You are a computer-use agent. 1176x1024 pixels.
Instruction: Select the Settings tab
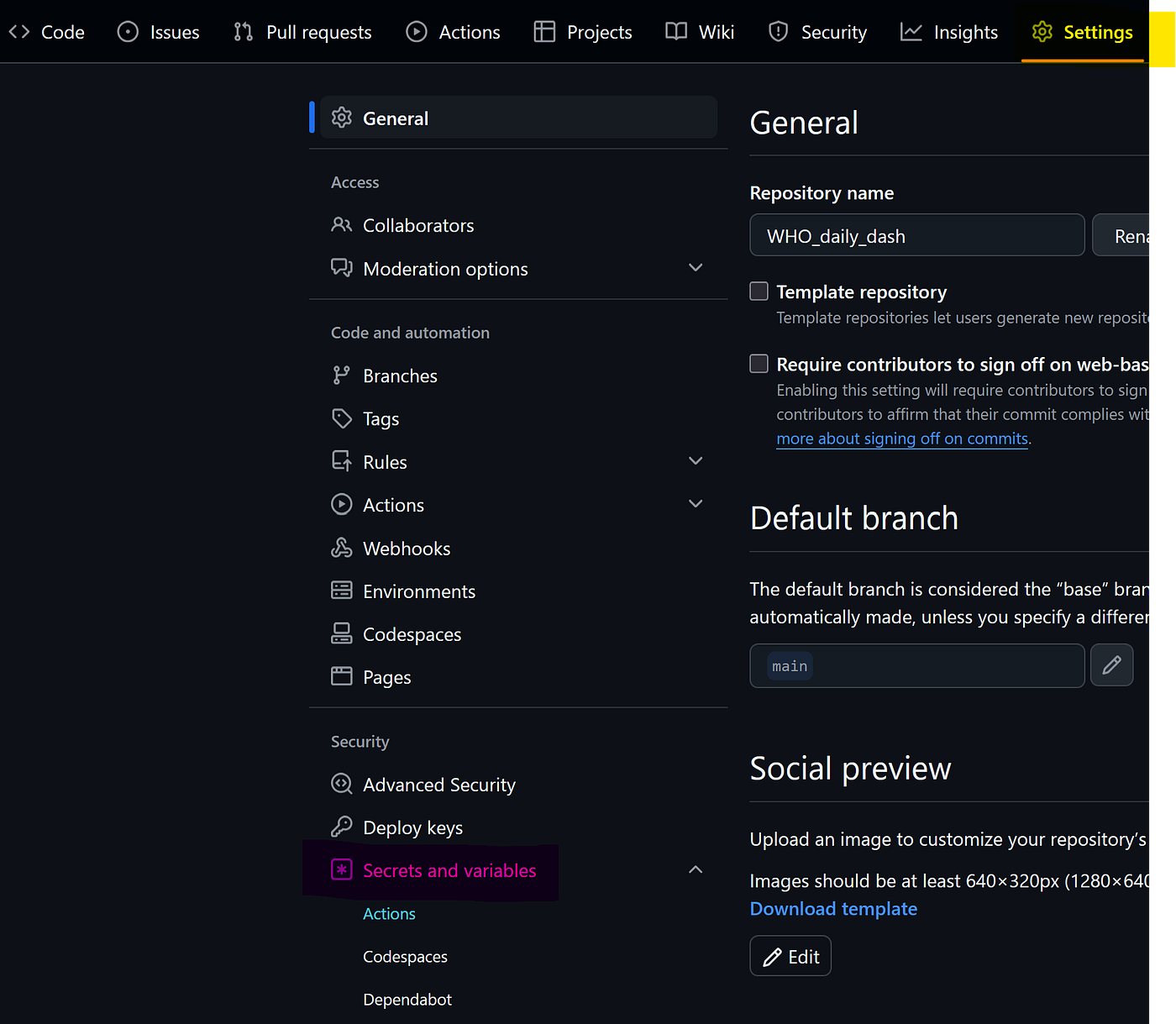1083,32
